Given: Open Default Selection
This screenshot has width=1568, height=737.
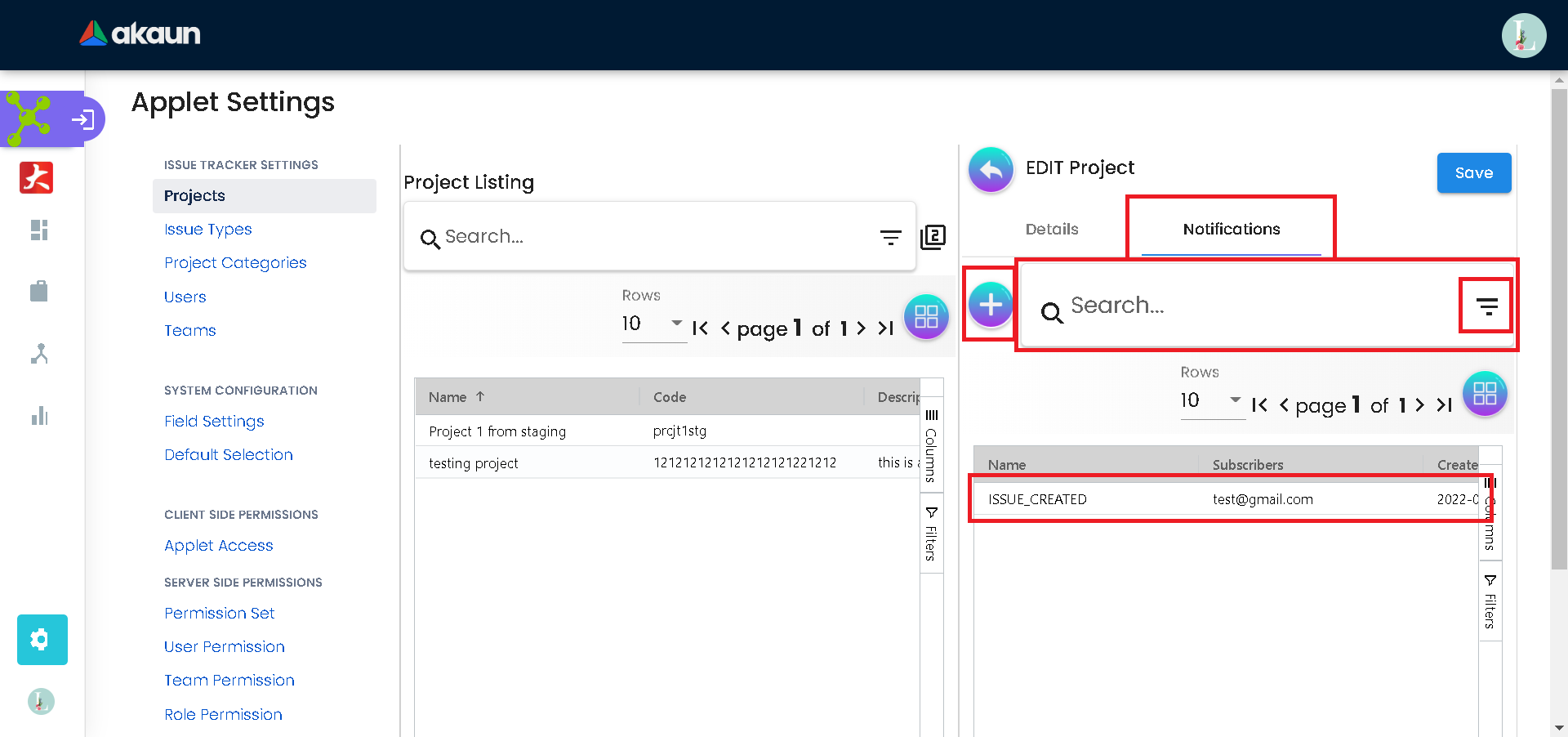Looking at the screenshot, I should pyautogui.click(x=229, y=455).
